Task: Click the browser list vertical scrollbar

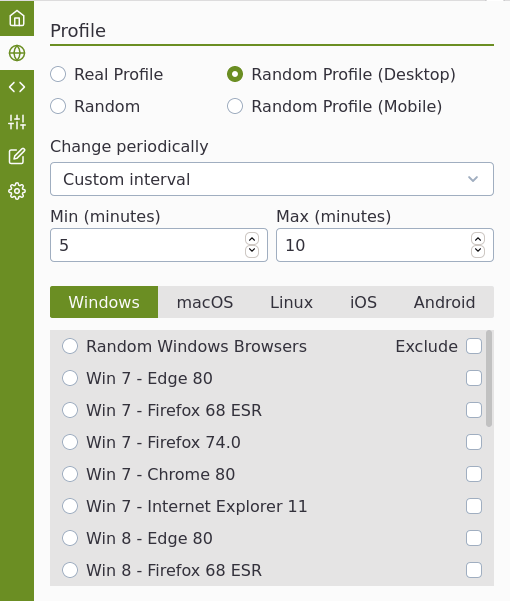Action: [489, 379]
